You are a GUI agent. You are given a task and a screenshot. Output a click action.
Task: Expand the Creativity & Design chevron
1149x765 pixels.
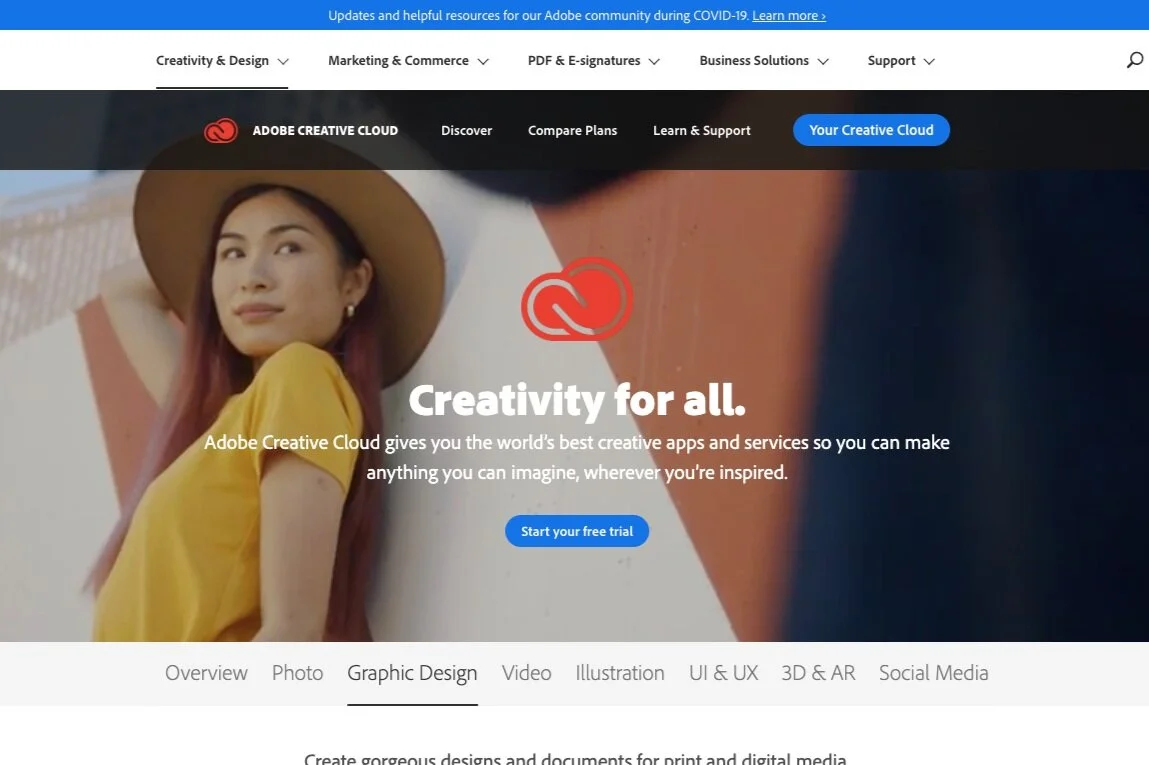pos(283,62)
